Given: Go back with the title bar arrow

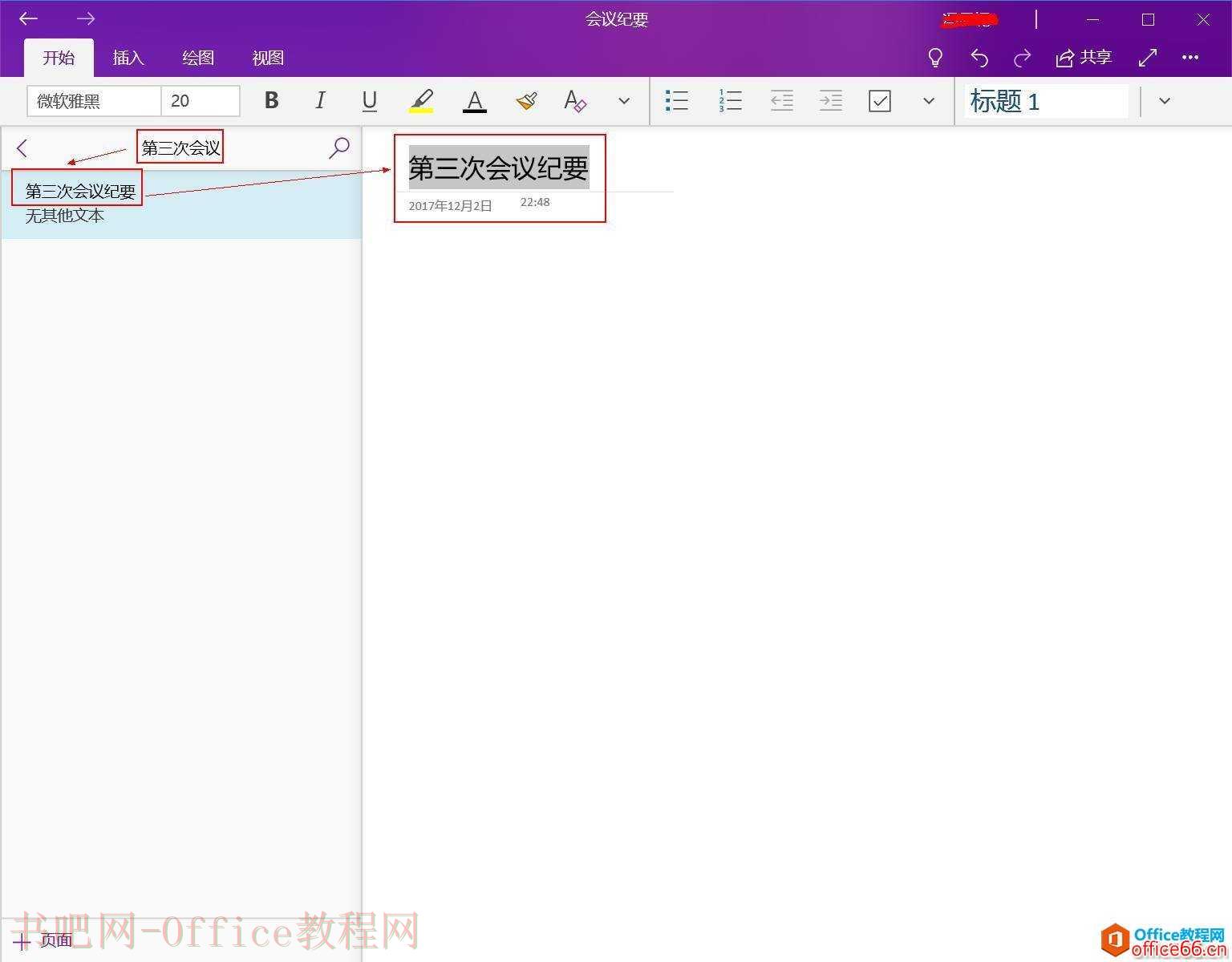Looking at the screenshot, I should point(28,18).
